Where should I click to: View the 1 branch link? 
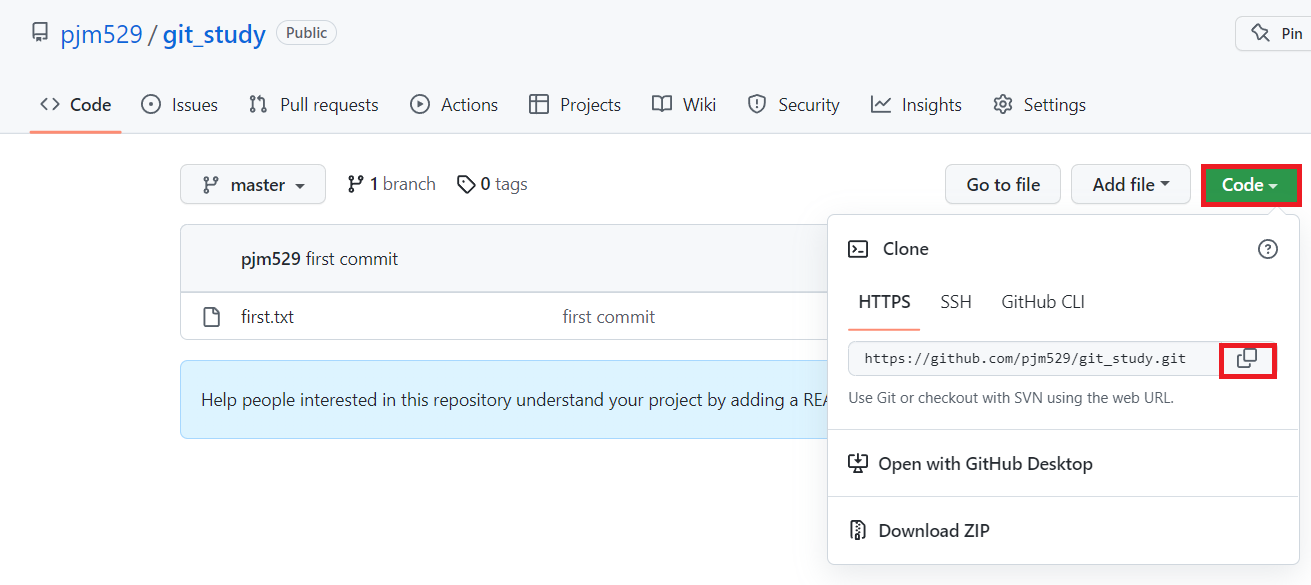pos(391,184)
